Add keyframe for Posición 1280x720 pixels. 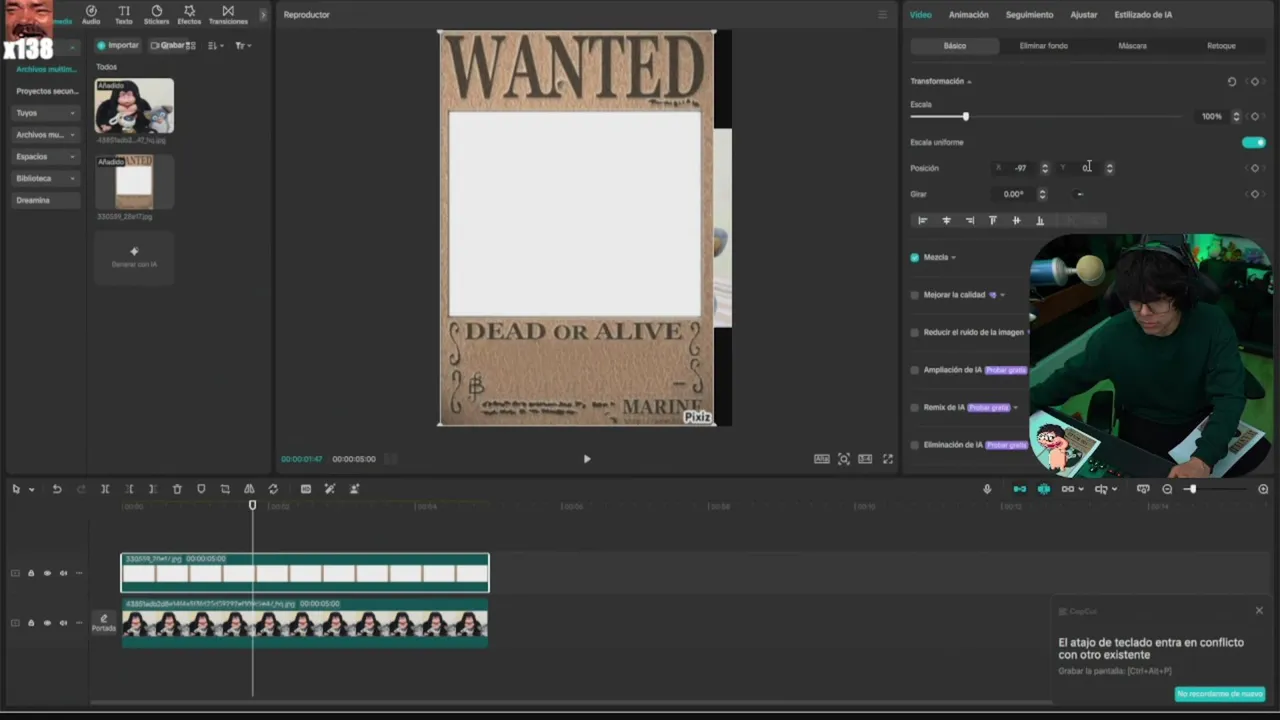[x=1255, y=168]
